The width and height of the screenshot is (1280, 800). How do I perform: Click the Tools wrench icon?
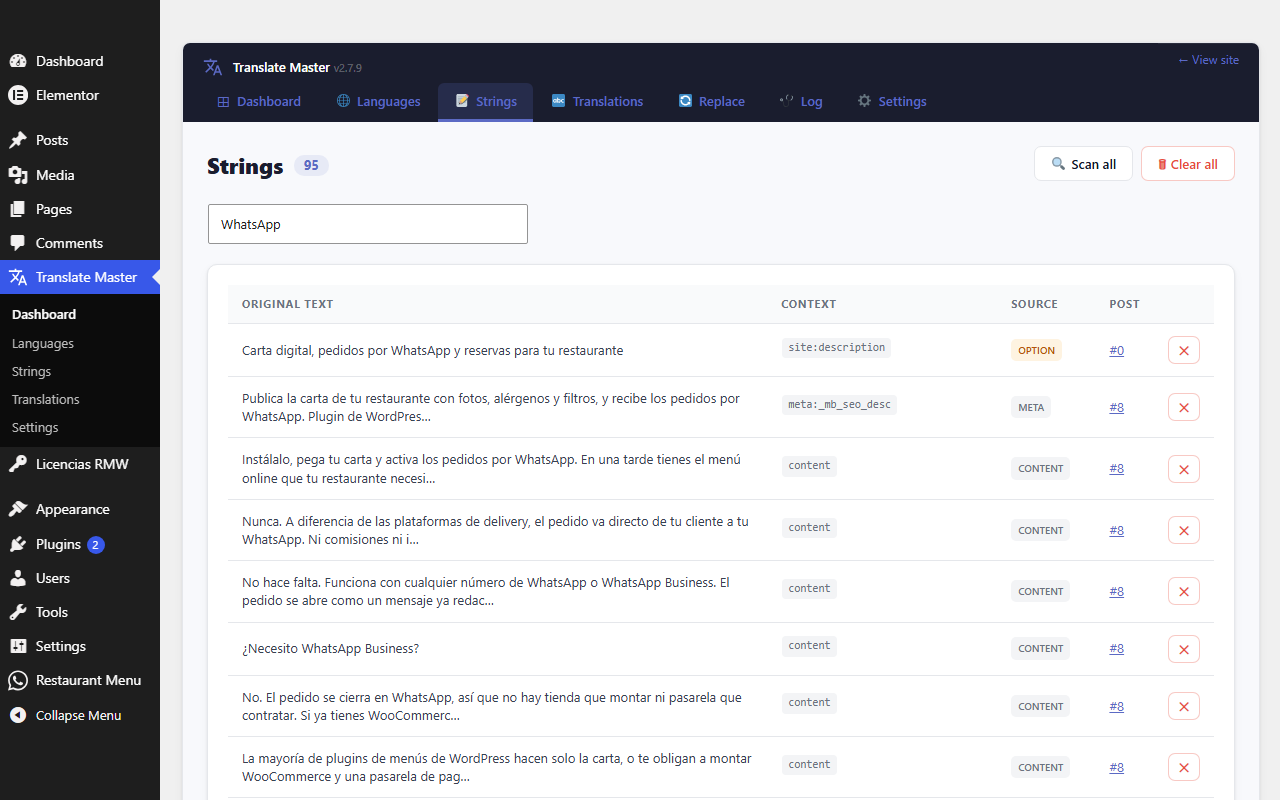pyautogui.click(x=18, y=612)
